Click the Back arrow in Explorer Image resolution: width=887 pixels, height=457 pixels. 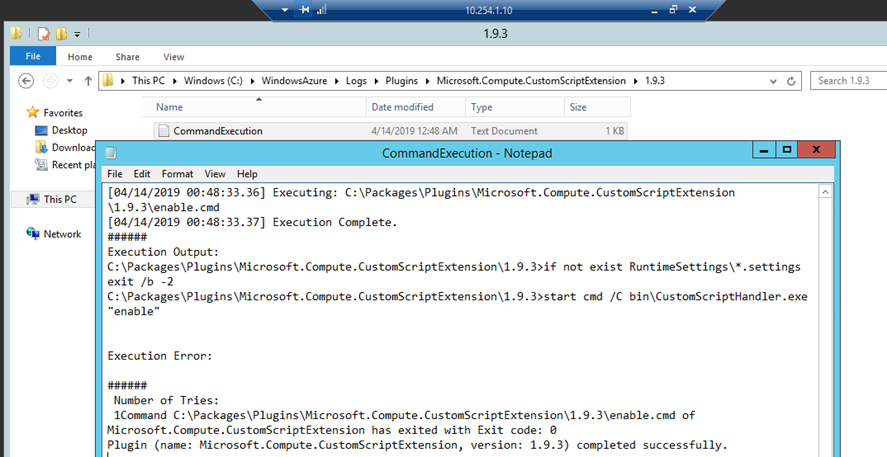pyautogui.click(x=26, y=81)
